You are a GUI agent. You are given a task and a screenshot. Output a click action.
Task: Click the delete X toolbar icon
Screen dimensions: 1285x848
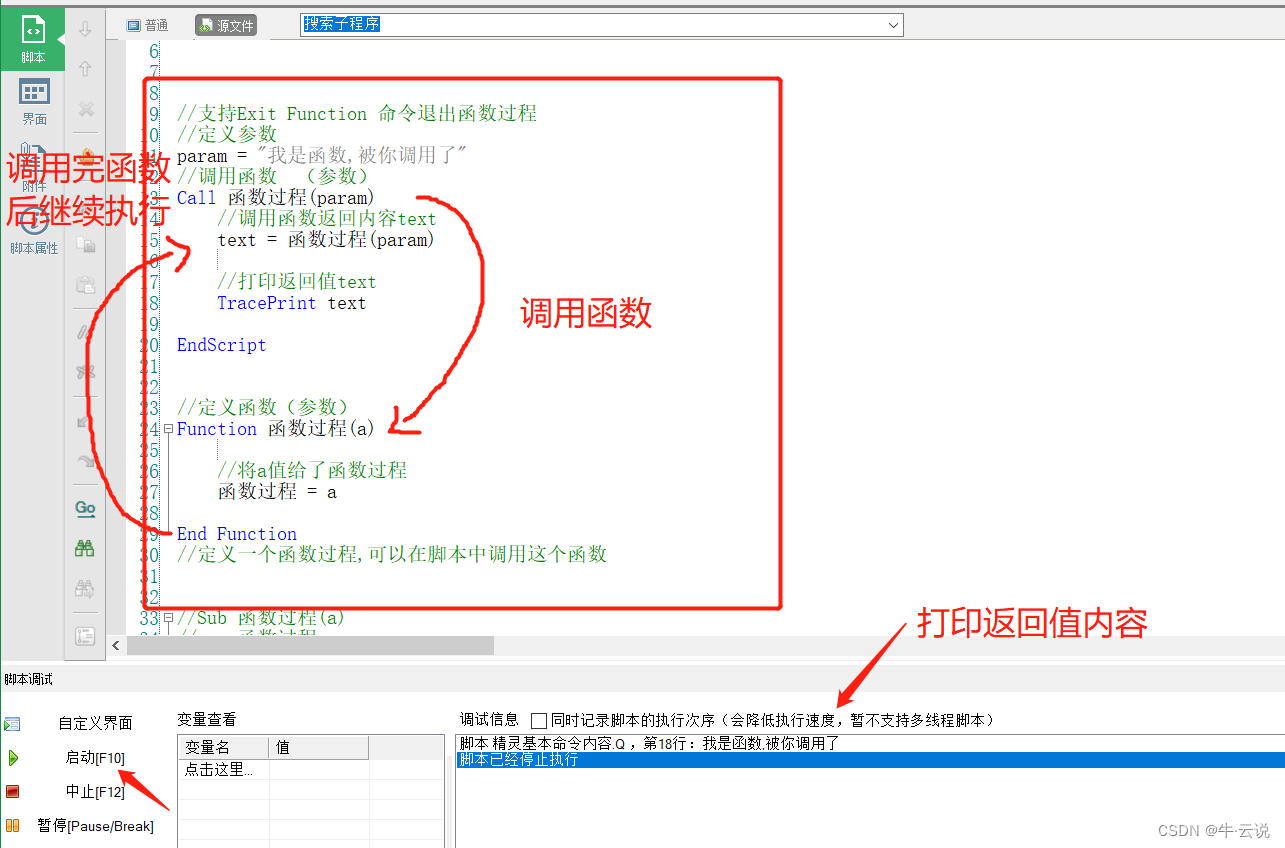(85, 109)
